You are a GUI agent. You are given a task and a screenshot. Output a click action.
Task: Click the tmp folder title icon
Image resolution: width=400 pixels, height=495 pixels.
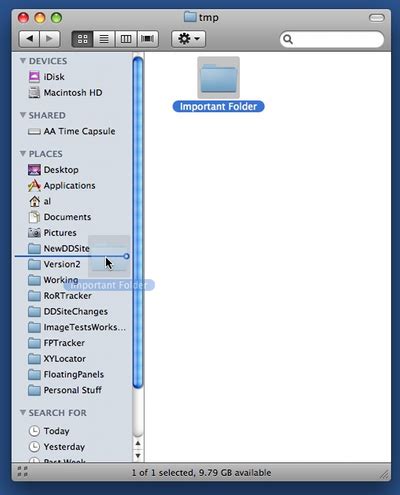click(x=190, y=17)
